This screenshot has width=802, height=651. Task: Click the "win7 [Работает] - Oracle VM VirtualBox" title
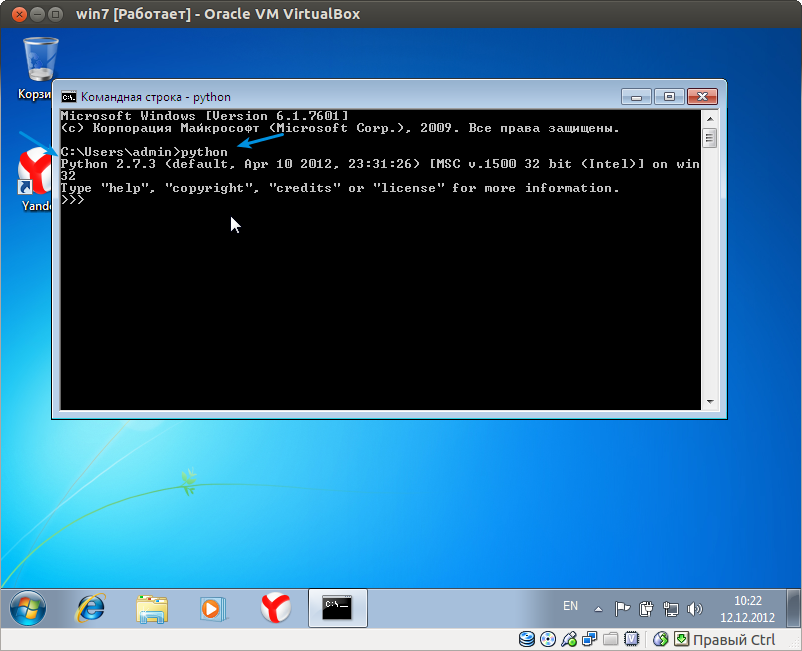click(218, 14)
